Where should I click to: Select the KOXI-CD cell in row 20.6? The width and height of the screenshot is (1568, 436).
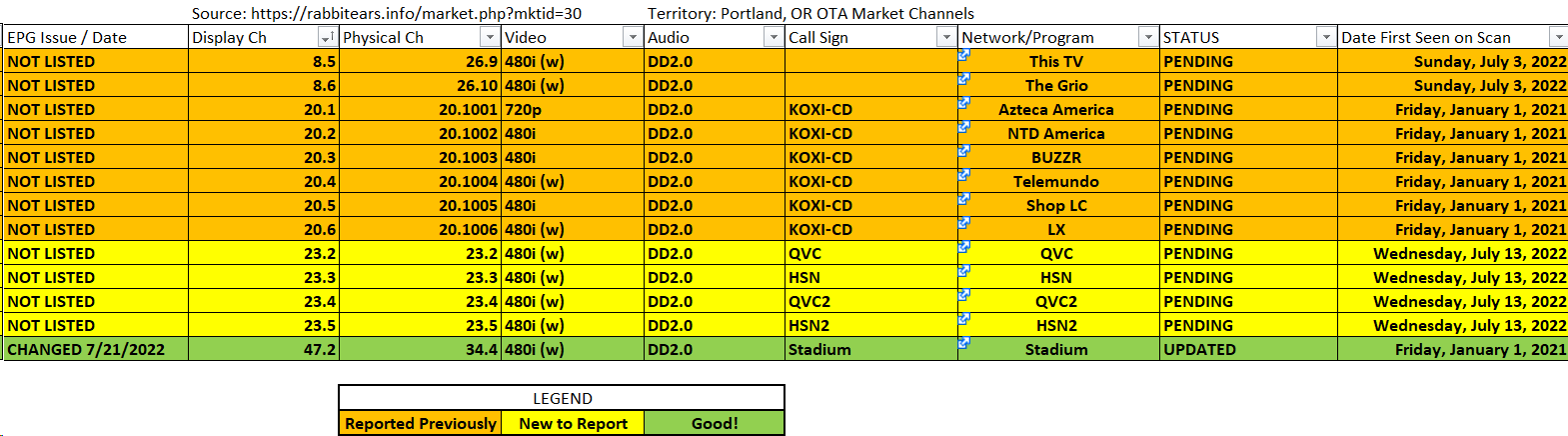(x=871, y=229)
